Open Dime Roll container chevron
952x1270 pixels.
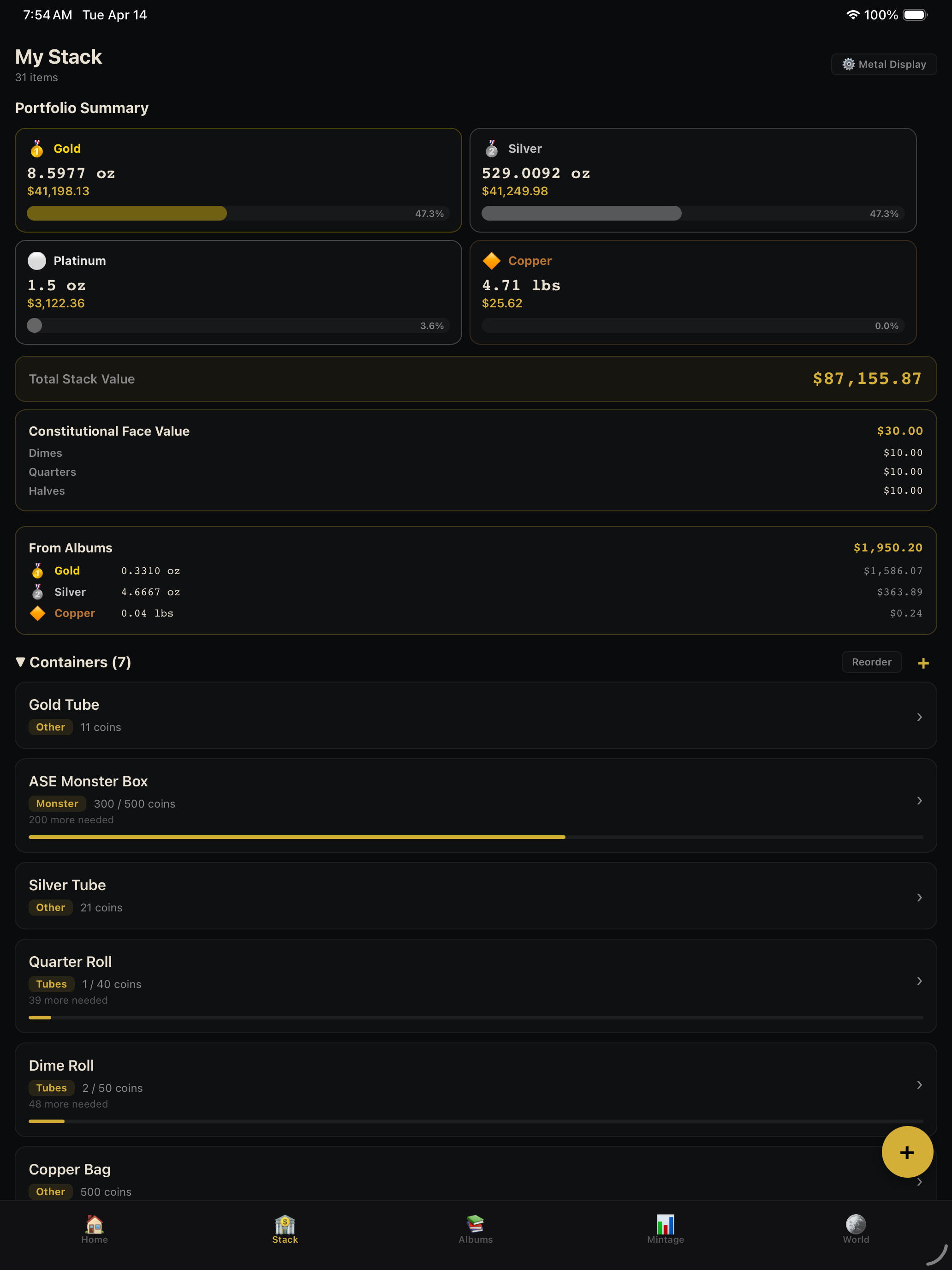[919, 1084]
